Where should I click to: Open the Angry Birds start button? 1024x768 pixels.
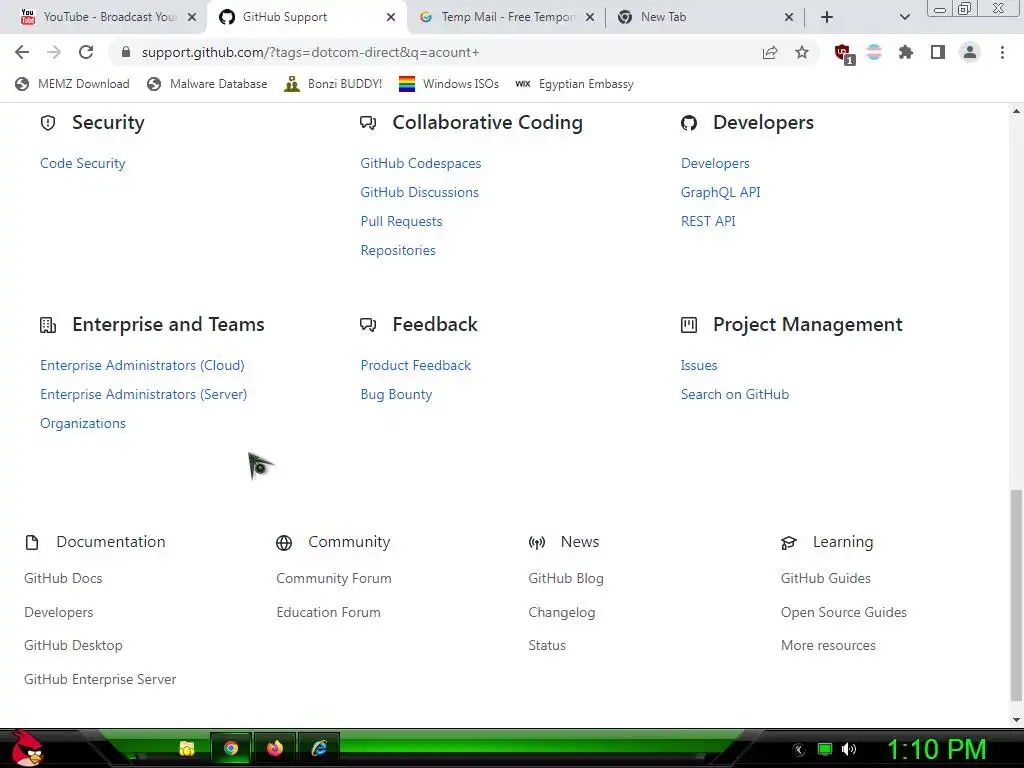click(27, 748)
